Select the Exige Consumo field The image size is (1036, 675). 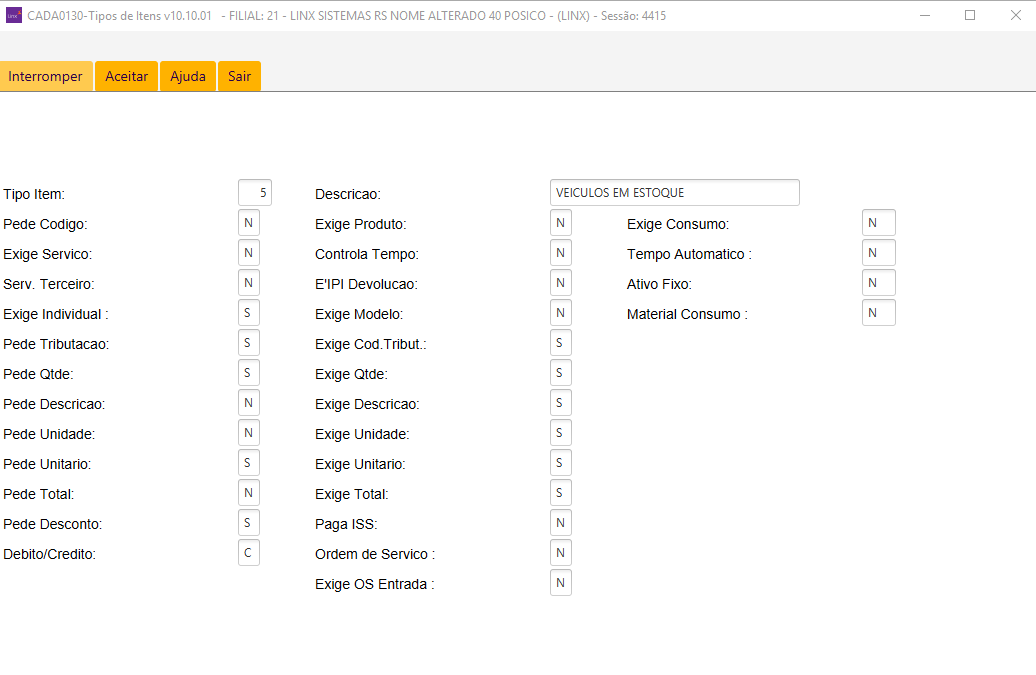(878, 223)
